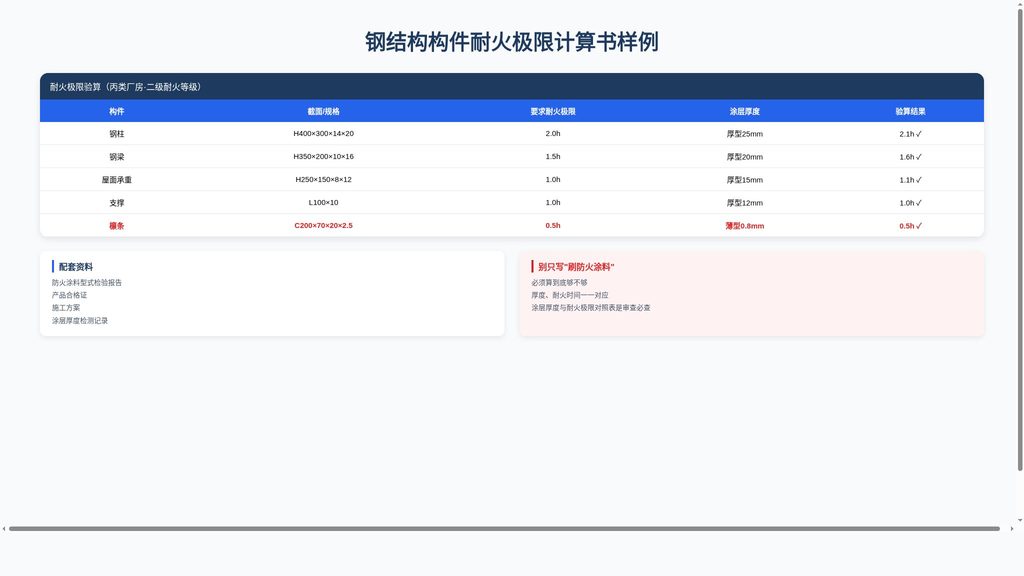Click the 1.6h ✓ result cell
This screenshot has width=1024, height=576.
[x=910, y=157]
